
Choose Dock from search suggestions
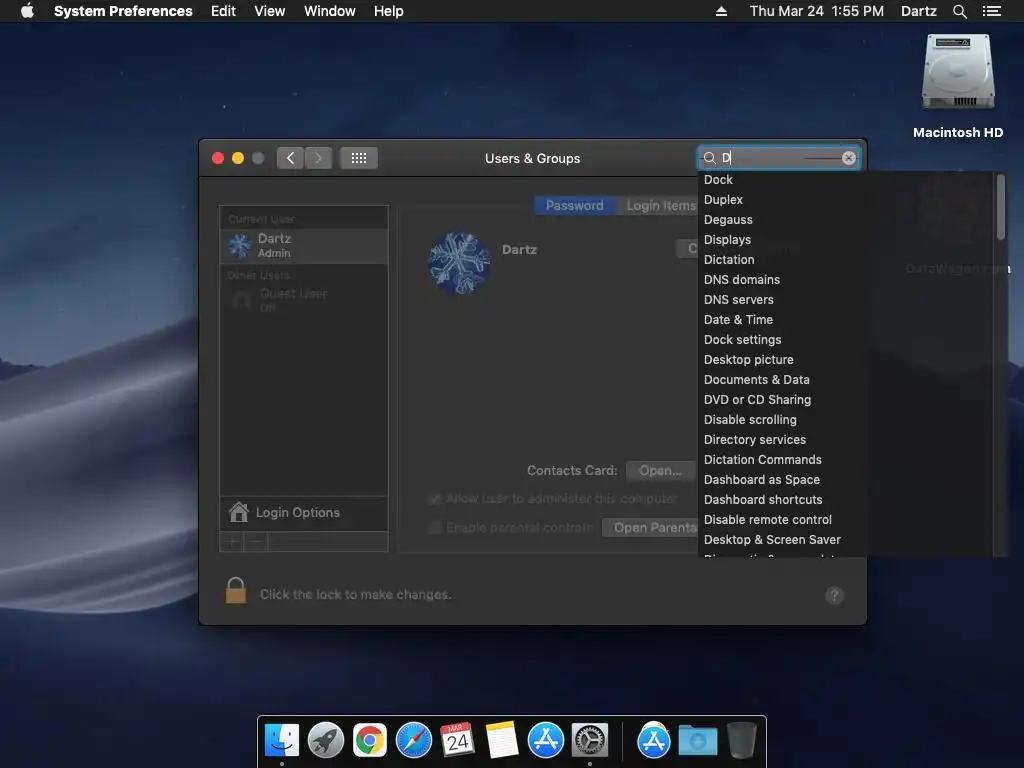[x=718, y=180]
